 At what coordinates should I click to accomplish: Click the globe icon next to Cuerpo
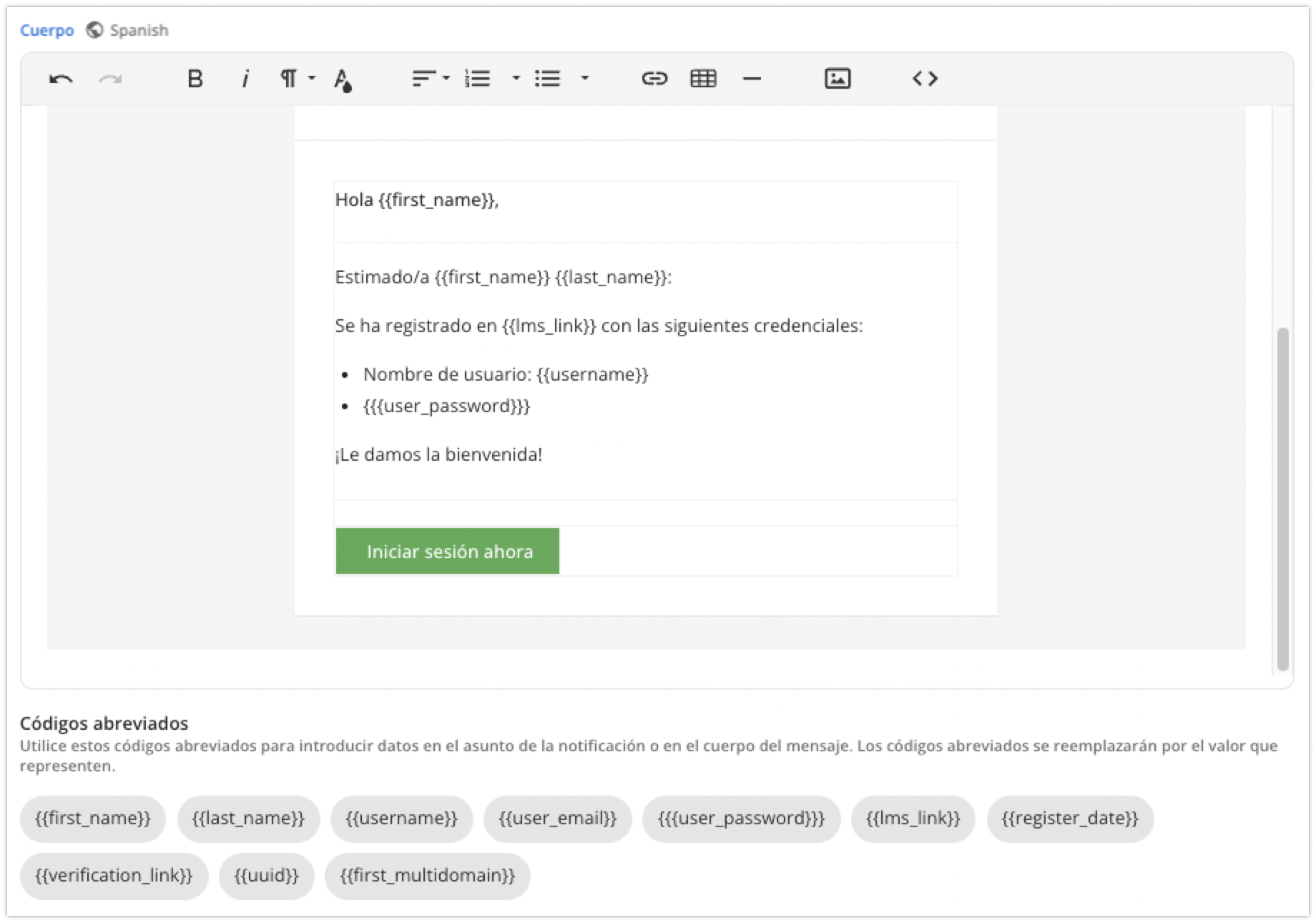click(x=94, y=30)
